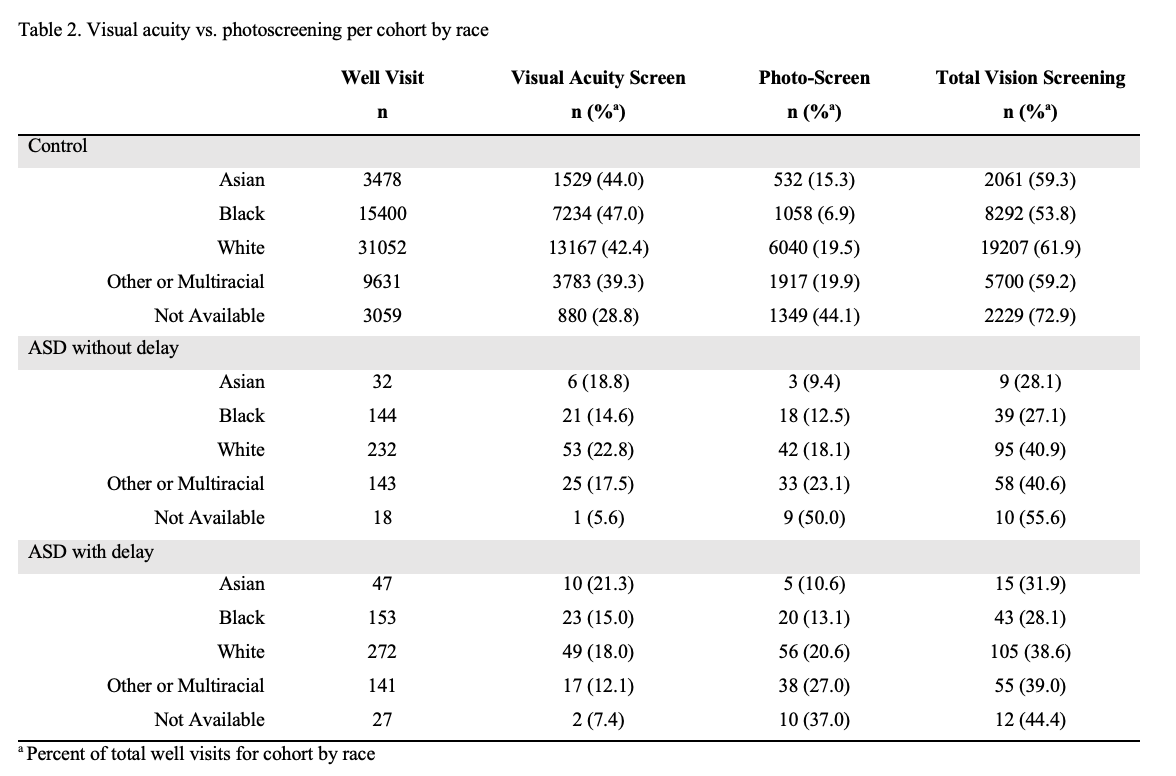Click the cell reading 105 (38.6)

coord(1030,652)
